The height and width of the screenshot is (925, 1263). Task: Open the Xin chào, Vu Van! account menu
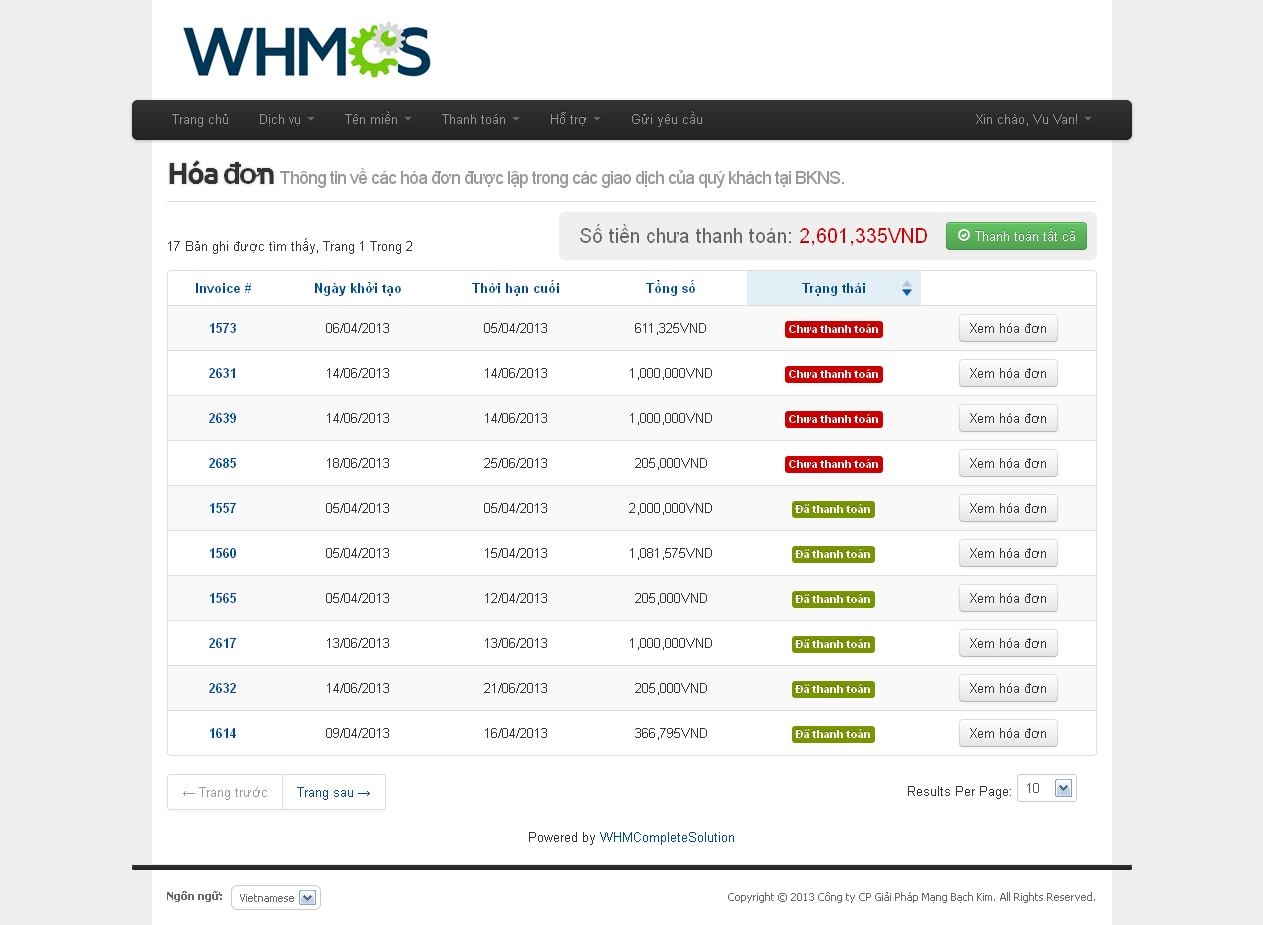[1032, 120]
